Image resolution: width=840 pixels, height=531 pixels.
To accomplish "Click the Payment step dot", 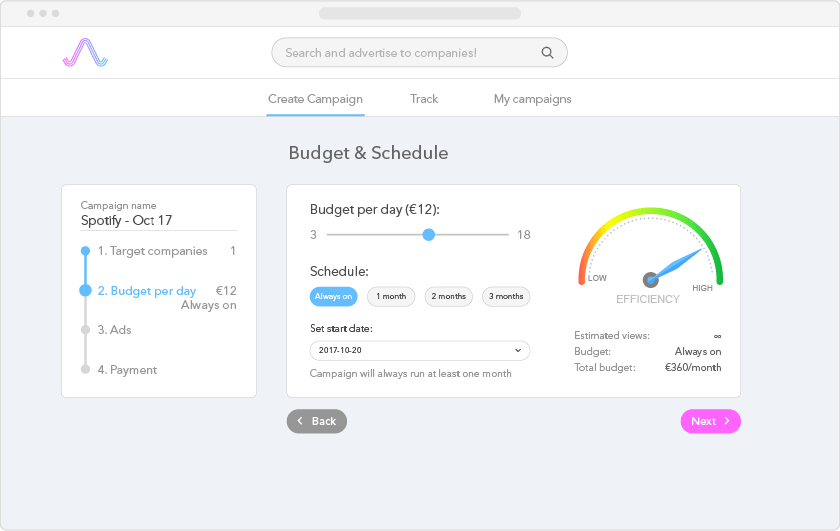I will pos(86,369).
